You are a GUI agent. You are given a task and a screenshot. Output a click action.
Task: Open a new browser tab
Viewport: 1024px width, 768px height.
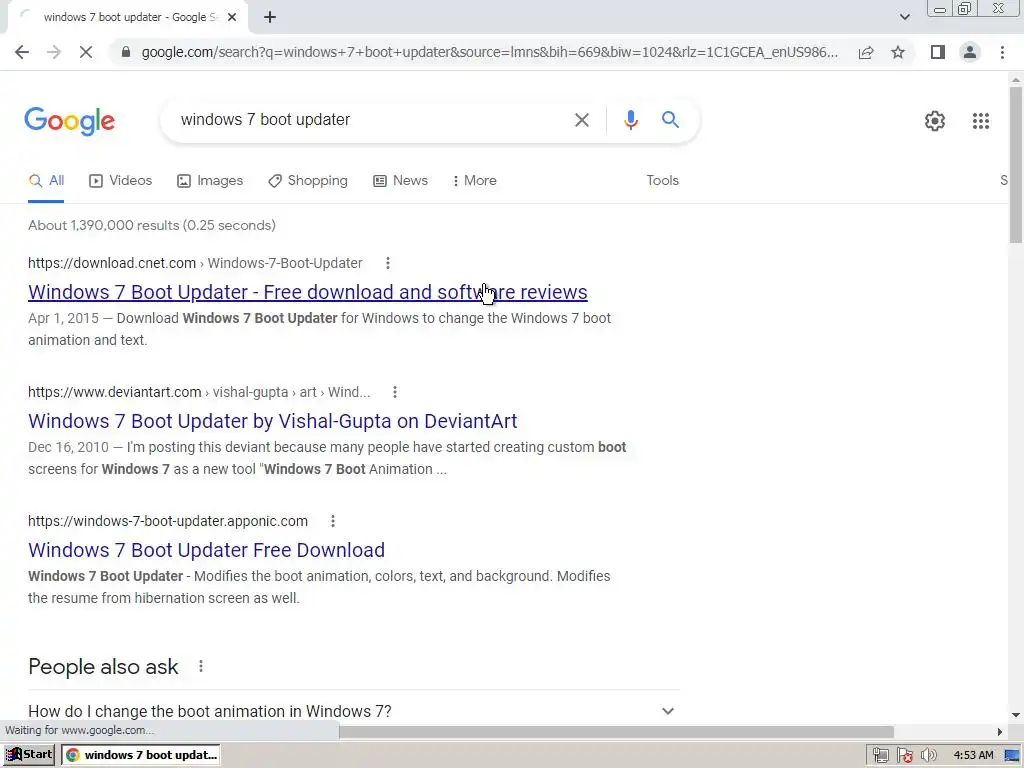(270, 18)
